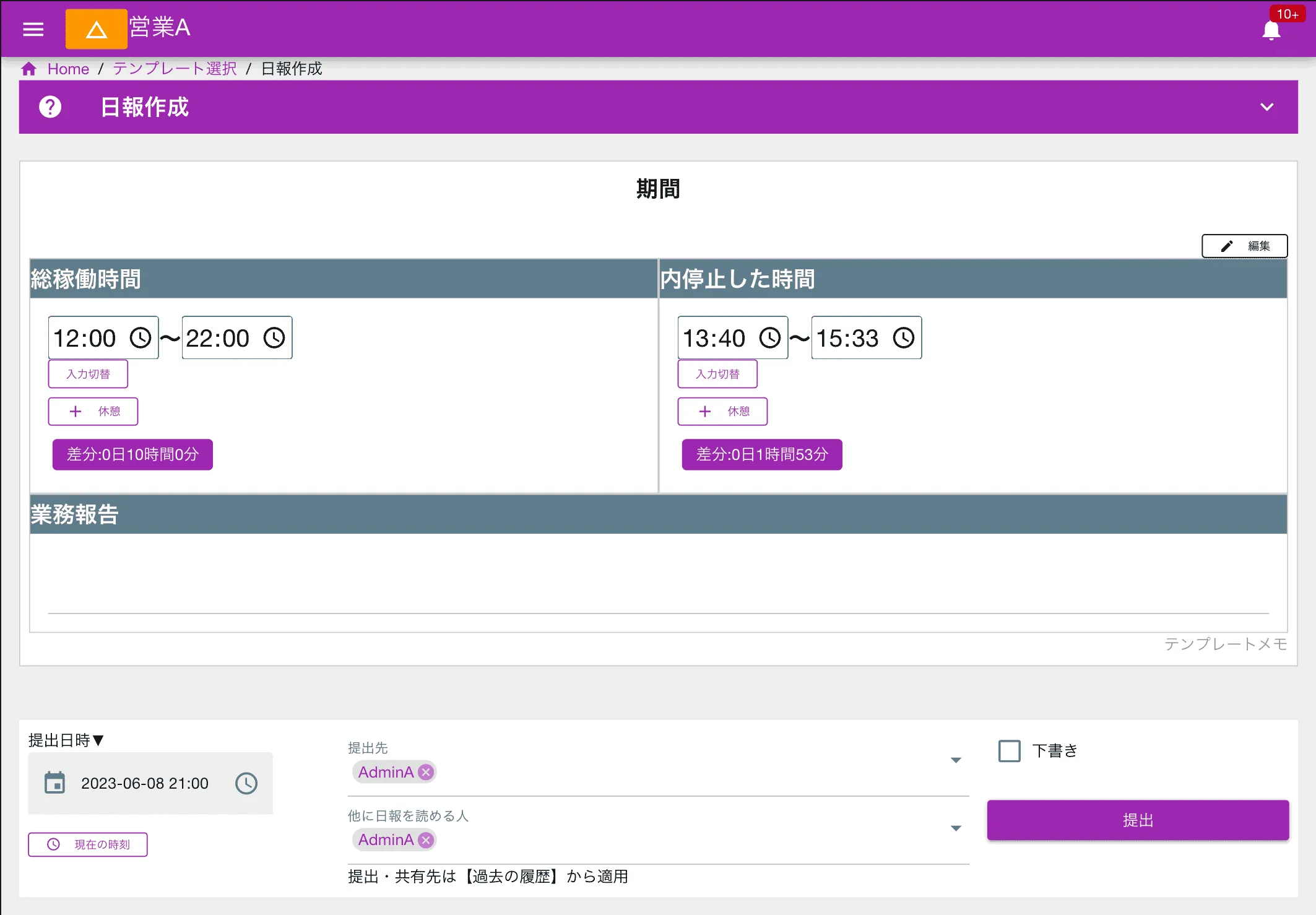This screenshot has width=1316, height=915.
Task: Click the plus icon to add 休憩
Action: [x=76, y=411]
